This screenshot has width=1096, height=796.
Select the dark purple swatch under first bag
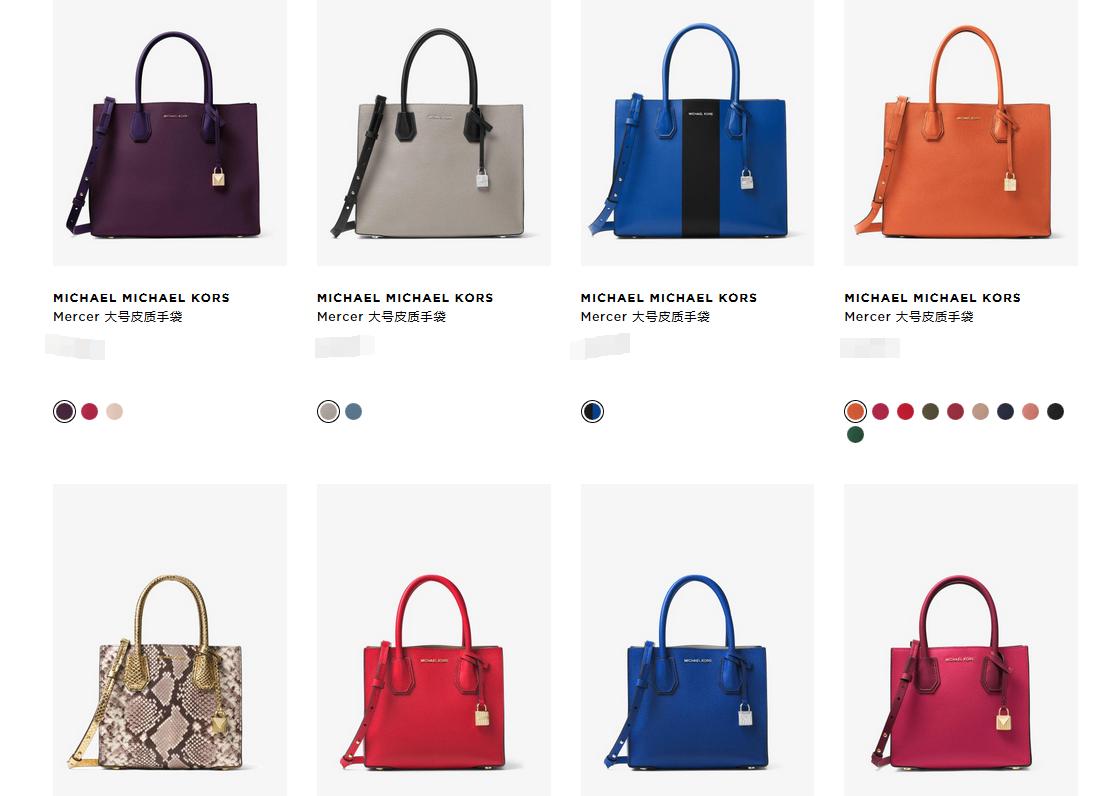pyautogui.click(x=64, y=412)
